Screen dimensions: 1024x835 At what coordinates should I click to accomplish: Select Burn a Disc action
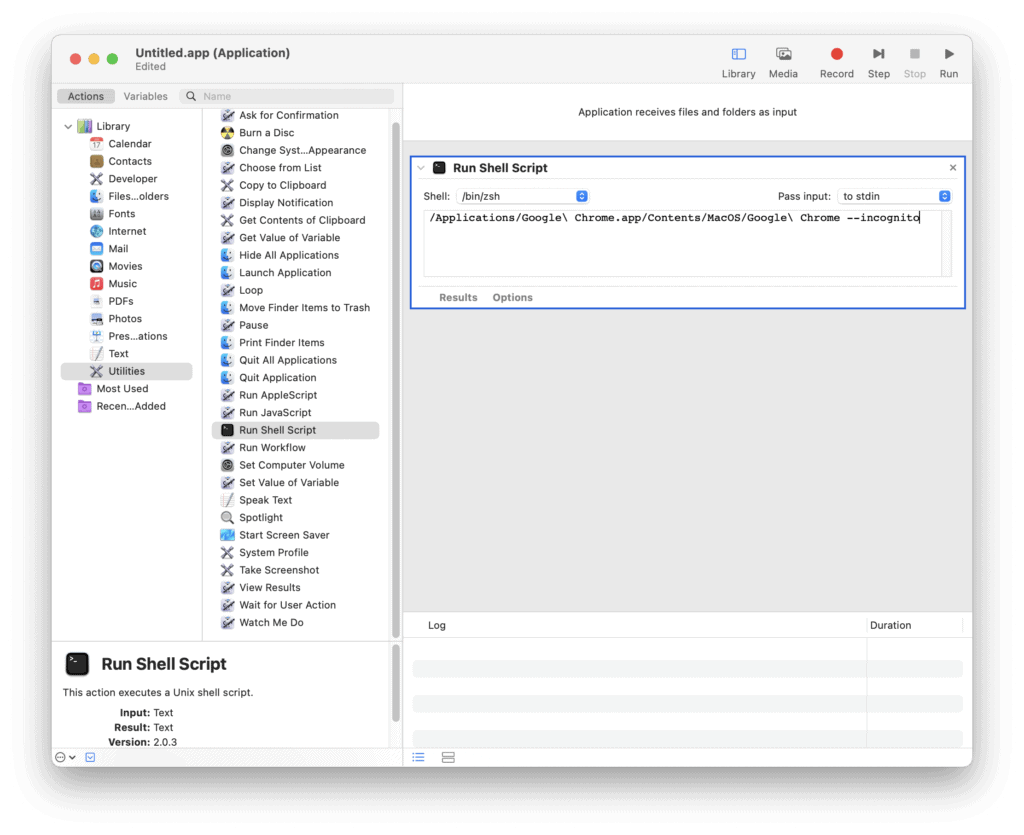(x=266, y=133)
